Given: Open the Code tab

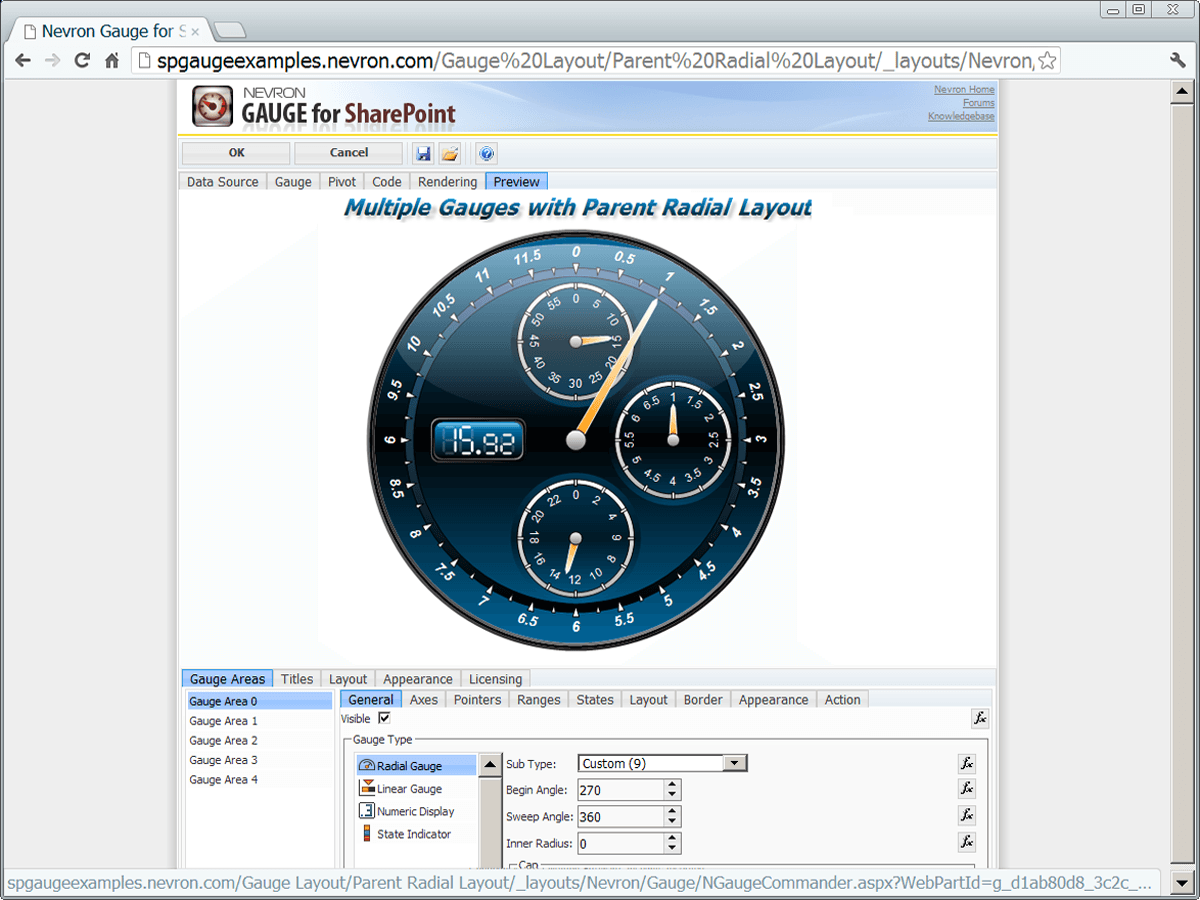Looking at the screenshot, I should click(x=387, y=181).
